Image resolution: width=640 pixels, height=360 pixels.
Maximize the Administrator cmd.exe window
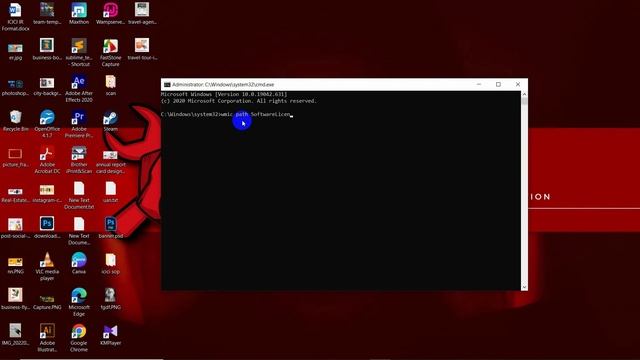[498, 84]
